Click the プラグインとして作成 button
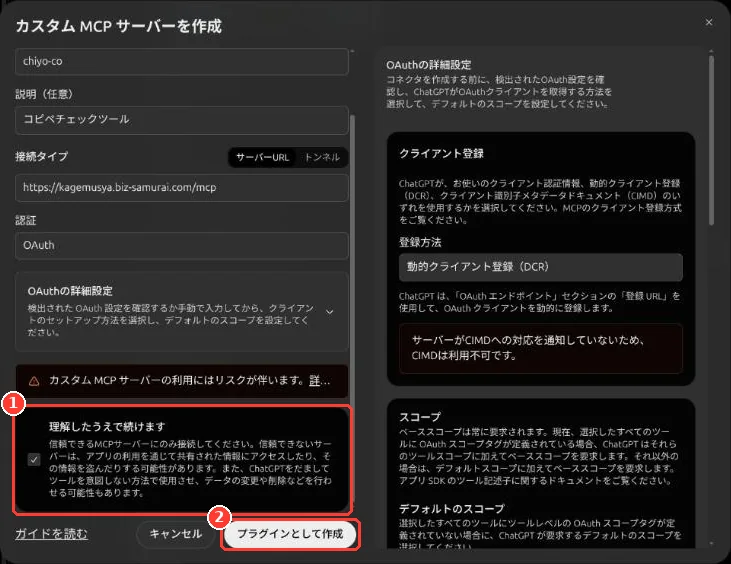Image resolution: width=731 pixels, height=564 pixels. (290, 534)
